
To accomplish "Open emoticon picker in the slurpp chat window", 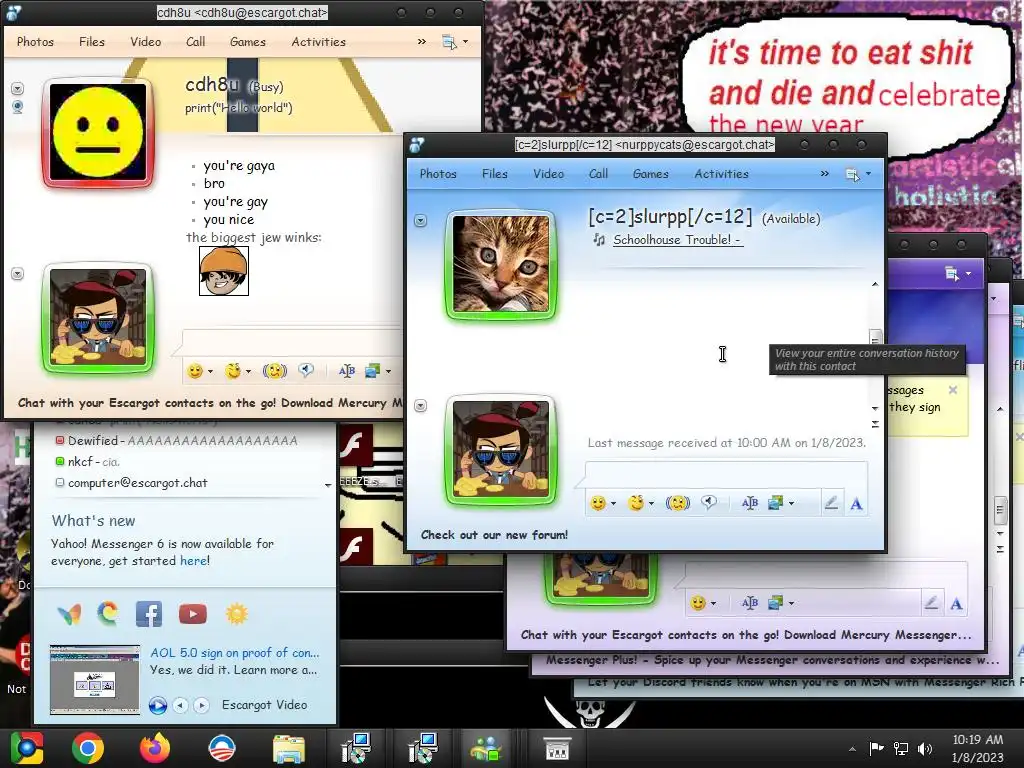I will click(598, 503).
